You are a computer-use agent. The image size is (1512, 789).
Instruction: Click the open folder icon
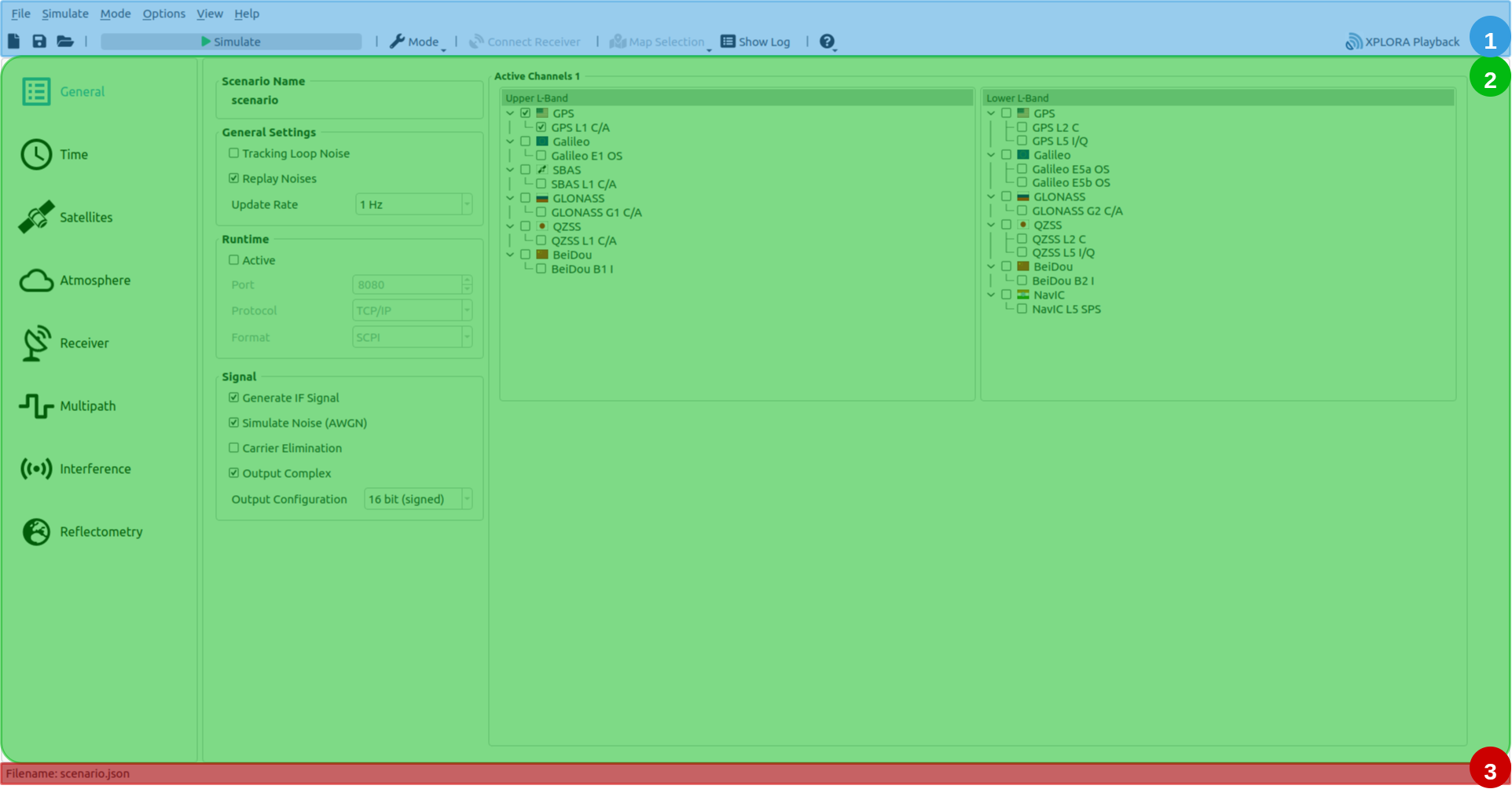coord(65,42)
